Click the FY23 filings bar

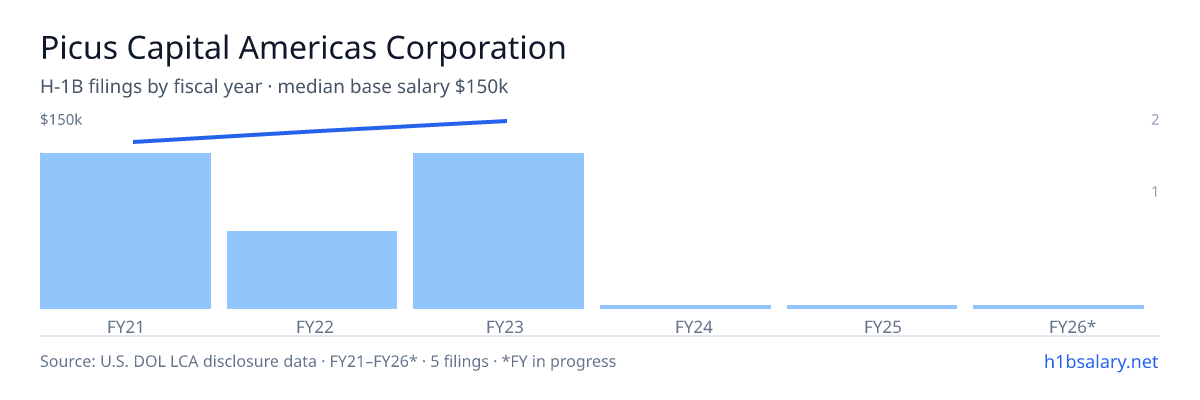coord(498,231)
